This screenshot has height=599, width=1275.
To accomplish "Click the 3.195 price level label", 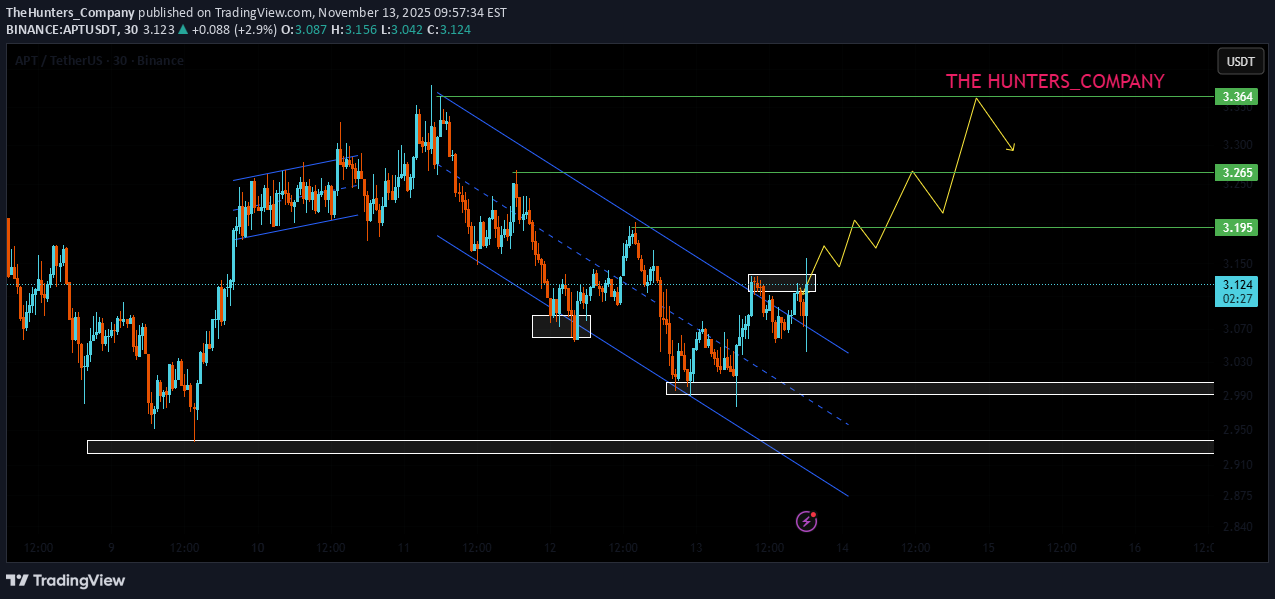I will [1233, 228].
